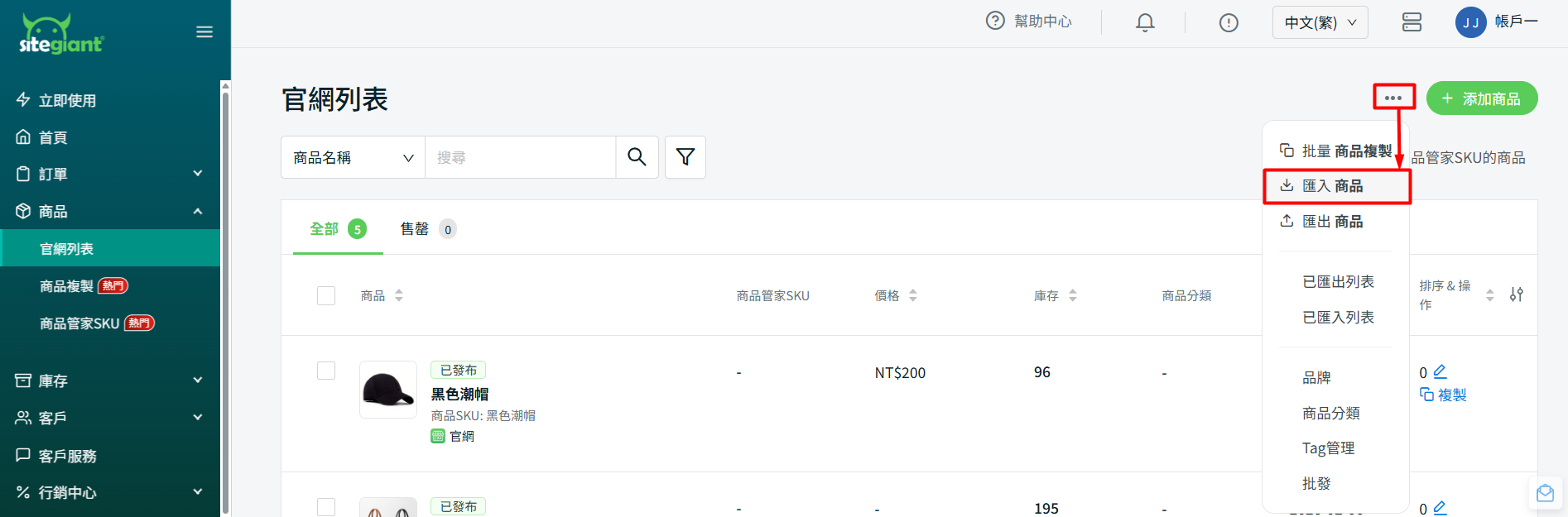
Task: Open the 商品名稱 search field dropdown
Action: pos(353,157)
